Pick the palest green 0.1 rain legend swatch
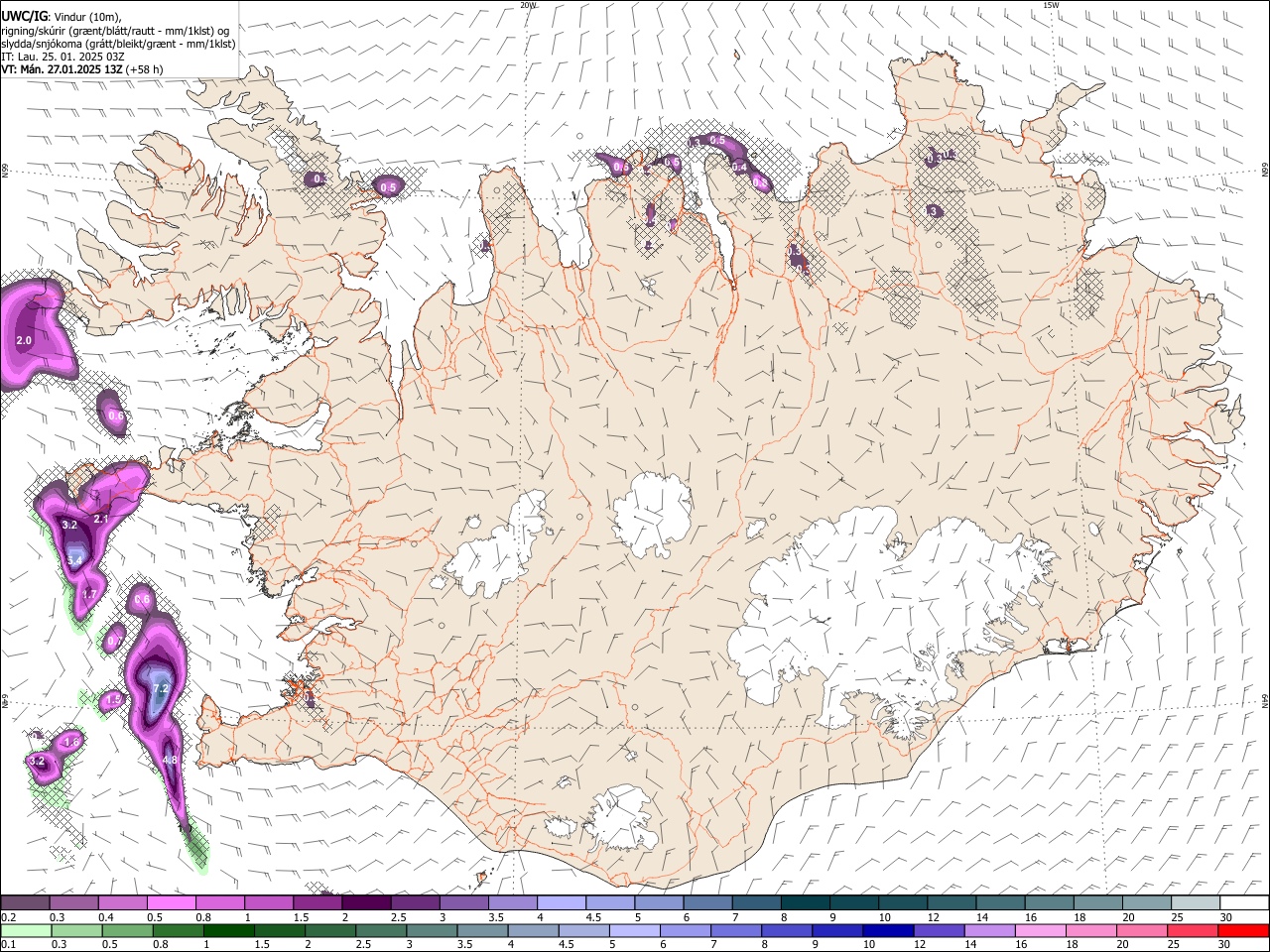 [x=26, y=930]
